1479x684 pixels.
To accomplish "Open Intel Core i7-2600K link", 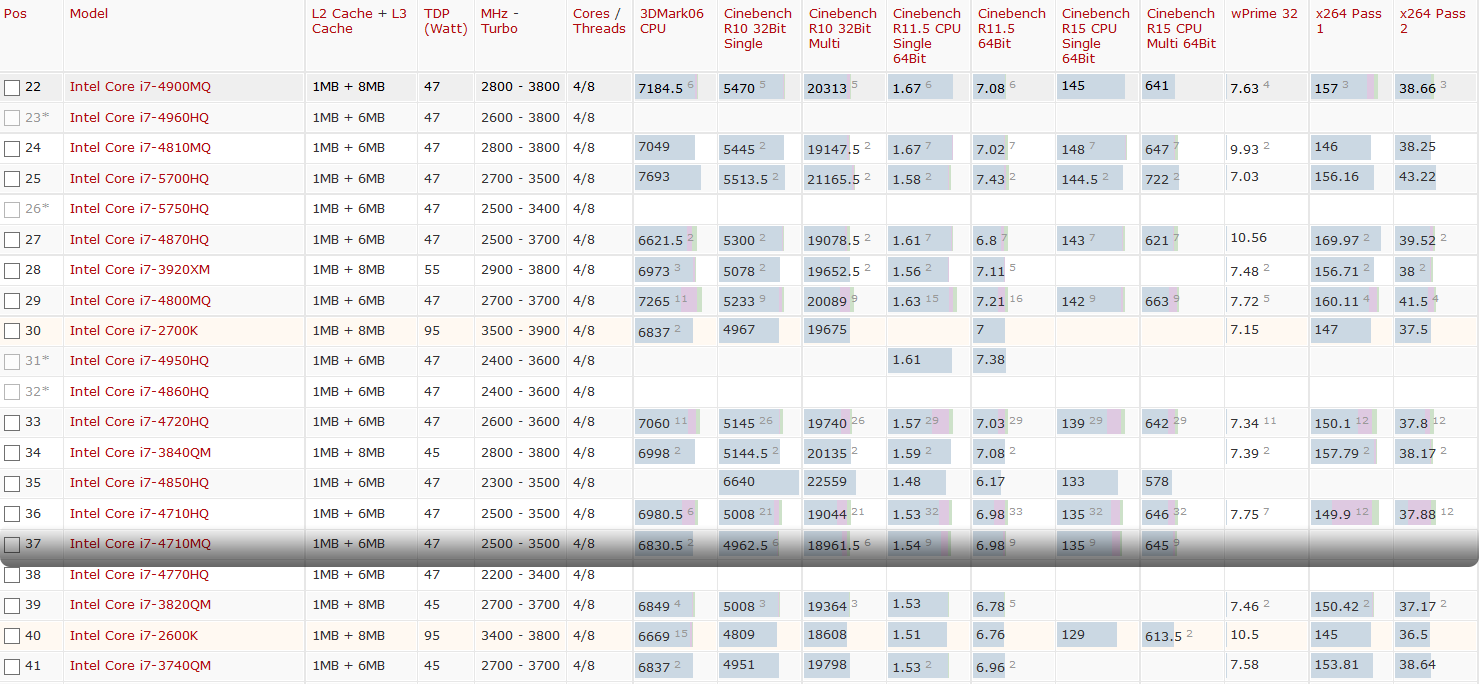I will 134,636.
